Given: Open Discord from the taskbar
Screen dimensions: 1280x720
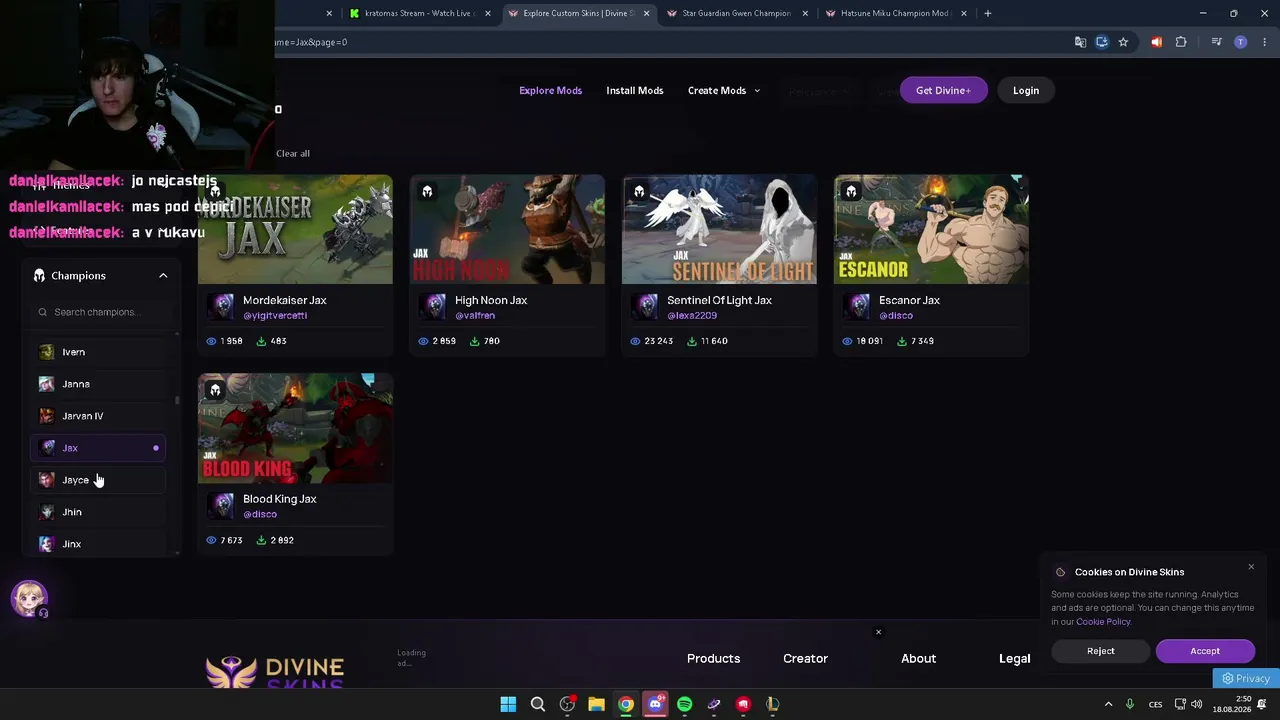Looking at the screenshot, I should [655, 704].
